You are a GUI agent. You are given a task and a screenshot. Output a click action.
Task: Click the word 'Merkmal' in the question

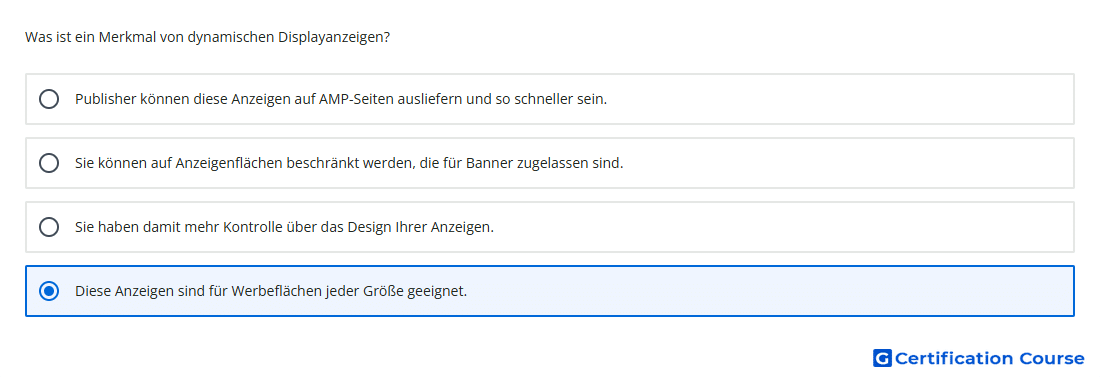[x=123, y=37]
